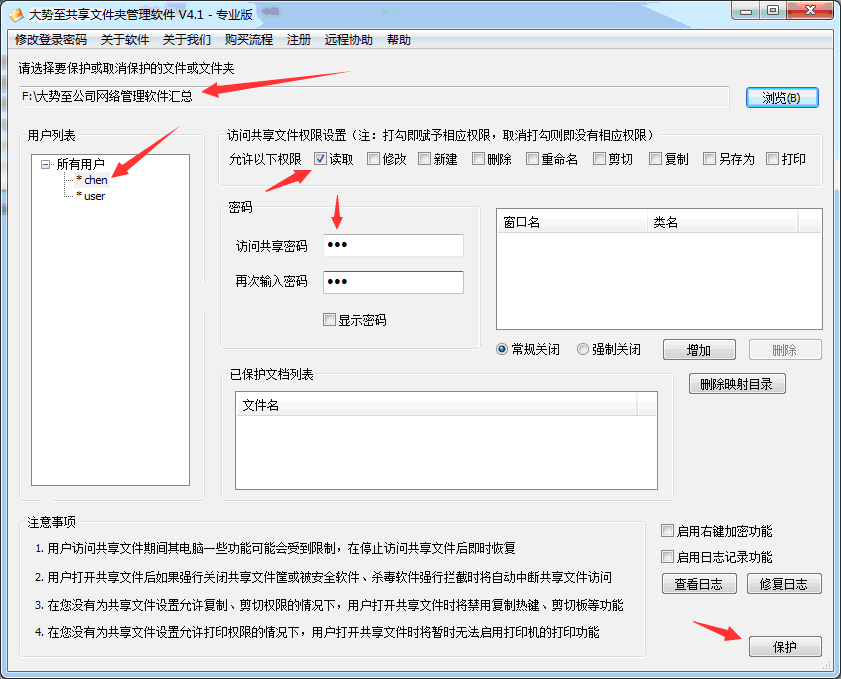This screenshot has width=841, height=679.
Task: Open the 远程协助 menu
Action: pyautogui.click(x=348, y=40)
